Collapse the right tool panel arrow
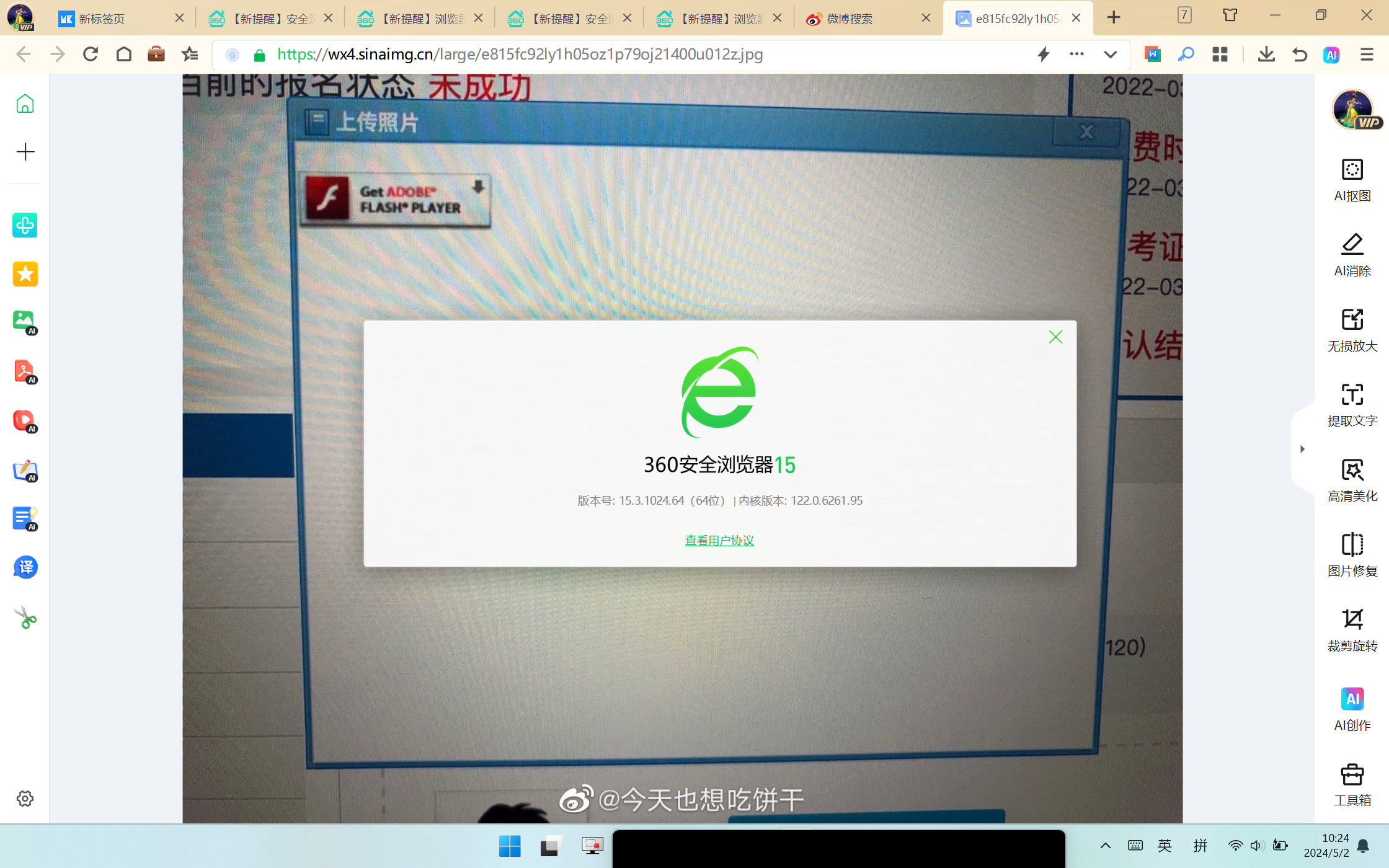1389x868 pixels. point(1303,449)
